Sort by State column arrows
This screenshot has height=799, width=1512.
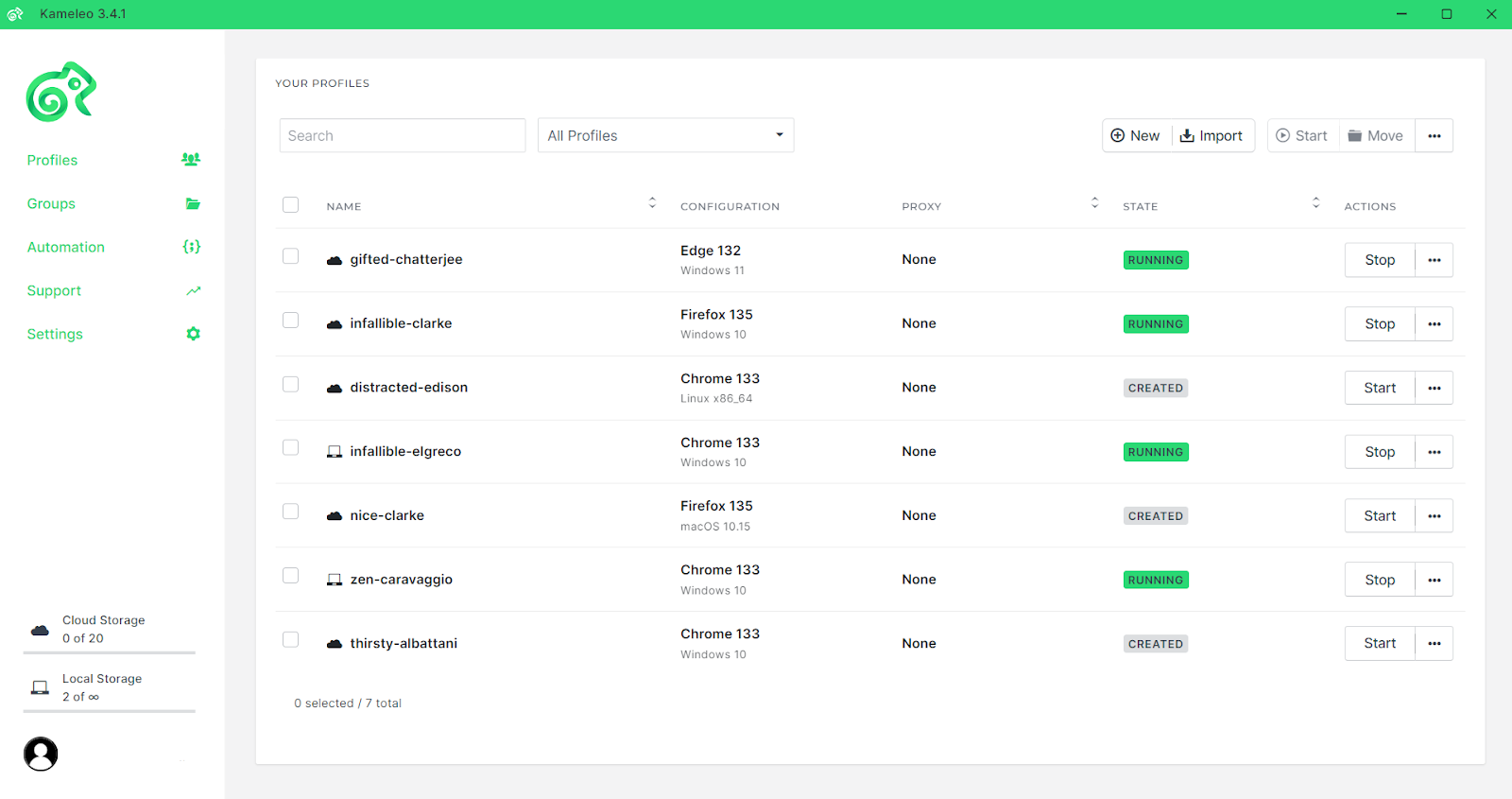1315,203
